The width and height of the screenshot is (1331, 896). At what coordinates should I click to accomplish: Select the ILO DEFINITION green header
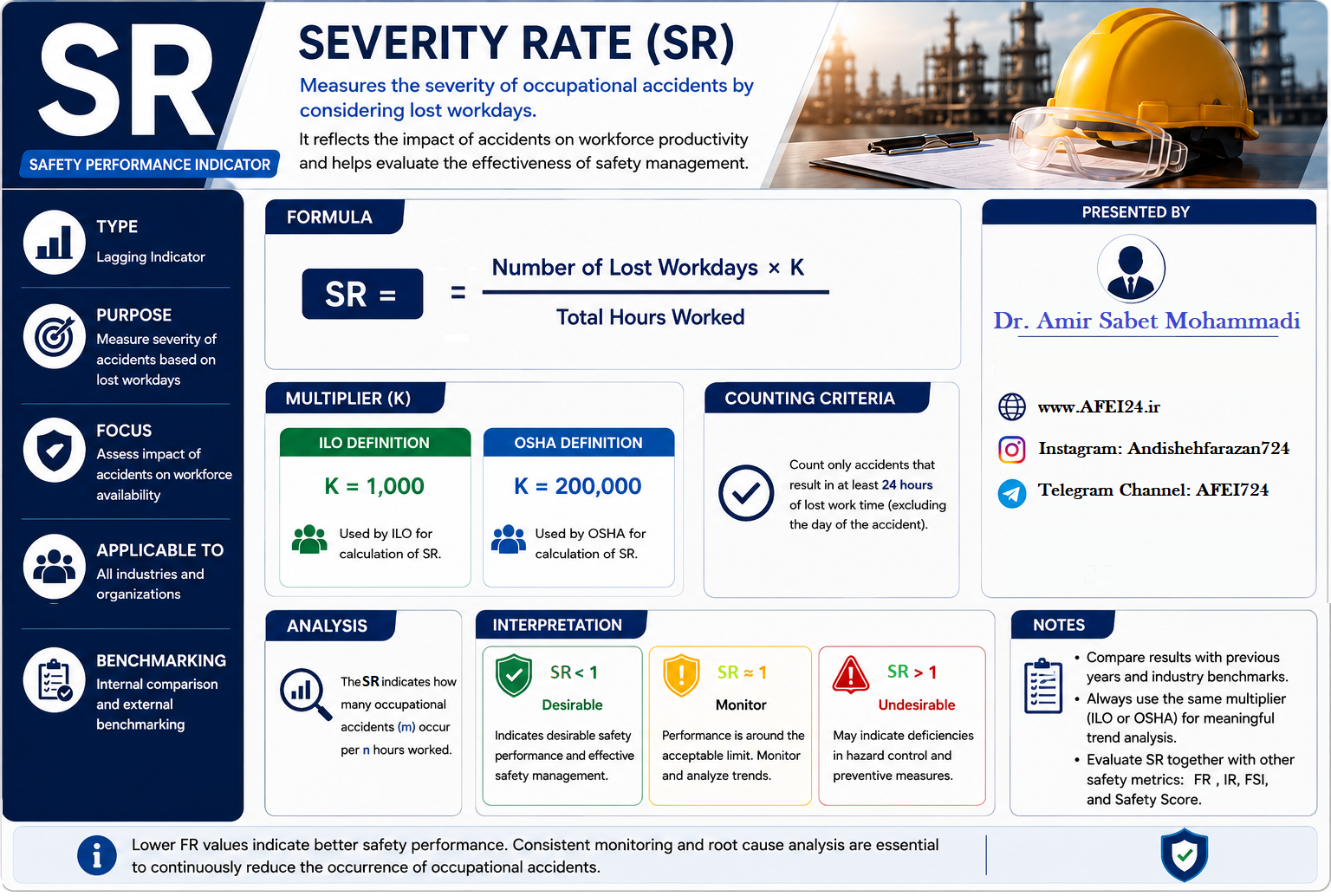[374, 443]
